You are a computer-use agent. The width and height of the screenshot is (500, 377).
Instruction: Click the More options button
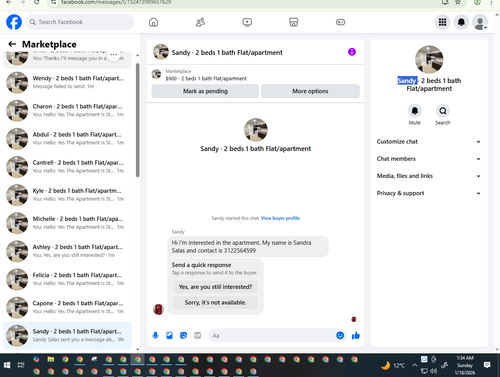310,91
